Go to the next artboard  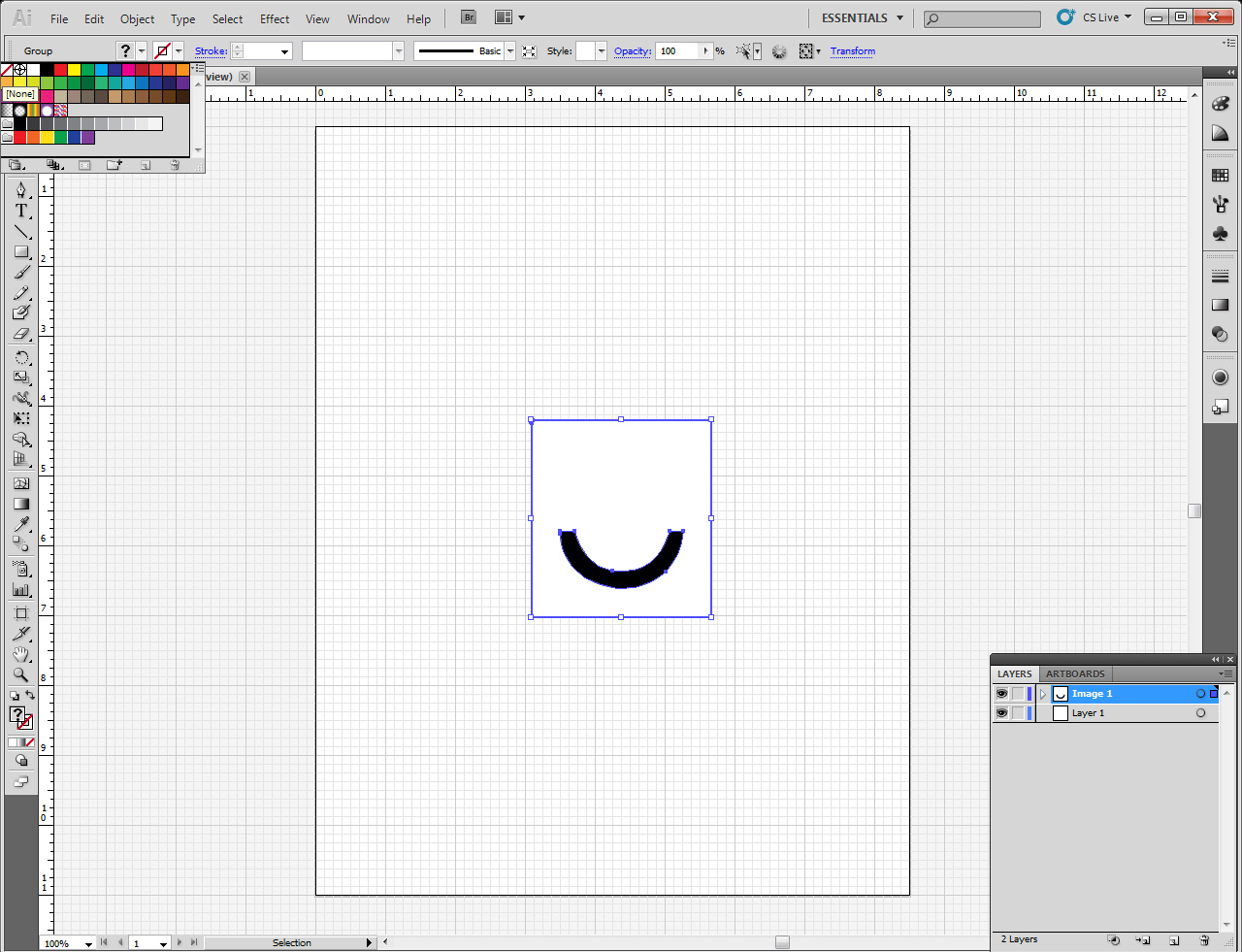[180, 942]
